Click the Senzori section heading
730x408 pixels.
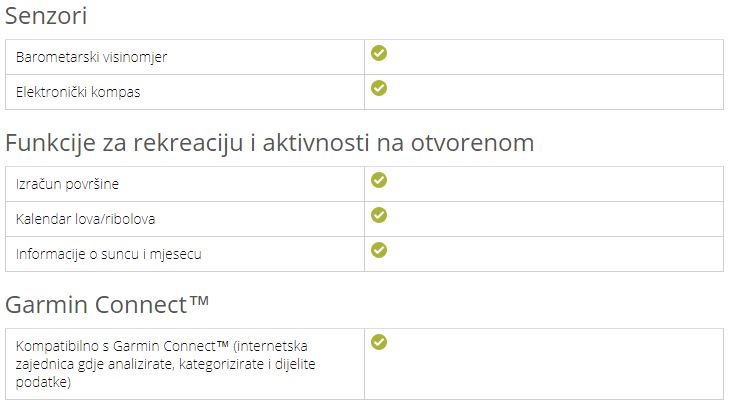[x=46, y=16]
